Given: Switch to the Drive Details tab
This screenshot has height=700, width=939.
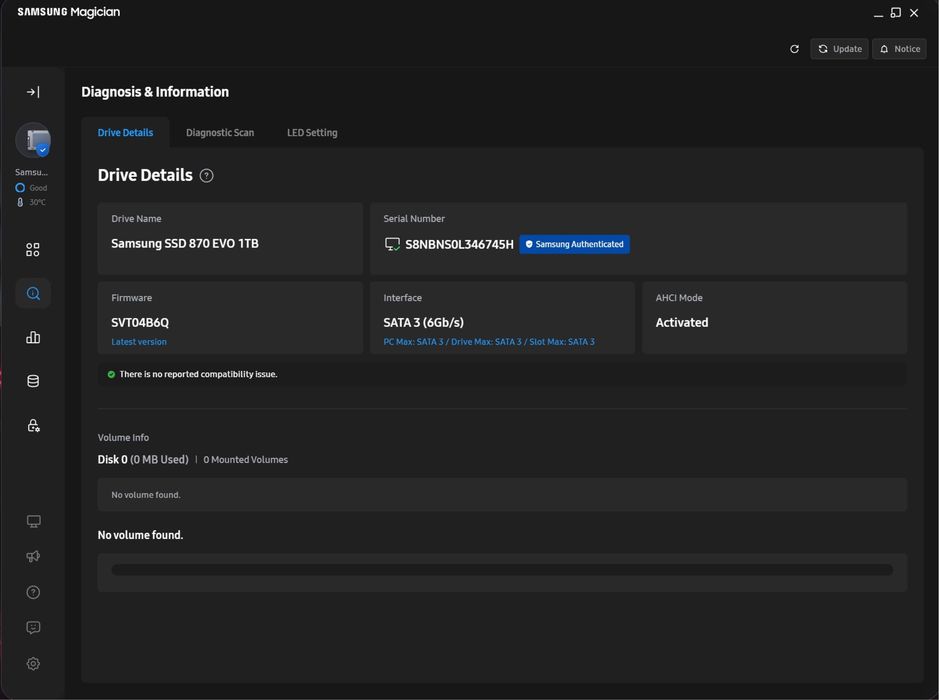Looking at the screenshot, I should 125,132.
